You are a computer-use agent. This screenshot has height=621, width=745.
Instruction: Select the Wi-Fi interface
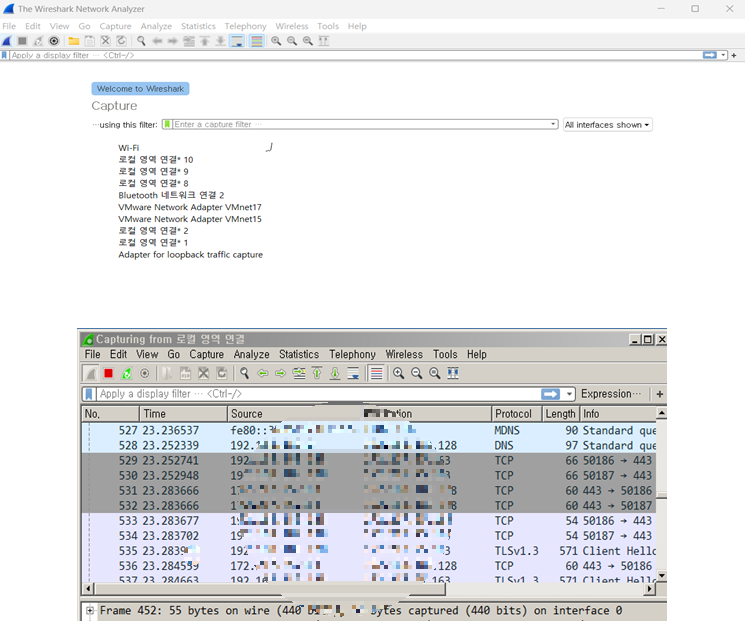[129, 148]
